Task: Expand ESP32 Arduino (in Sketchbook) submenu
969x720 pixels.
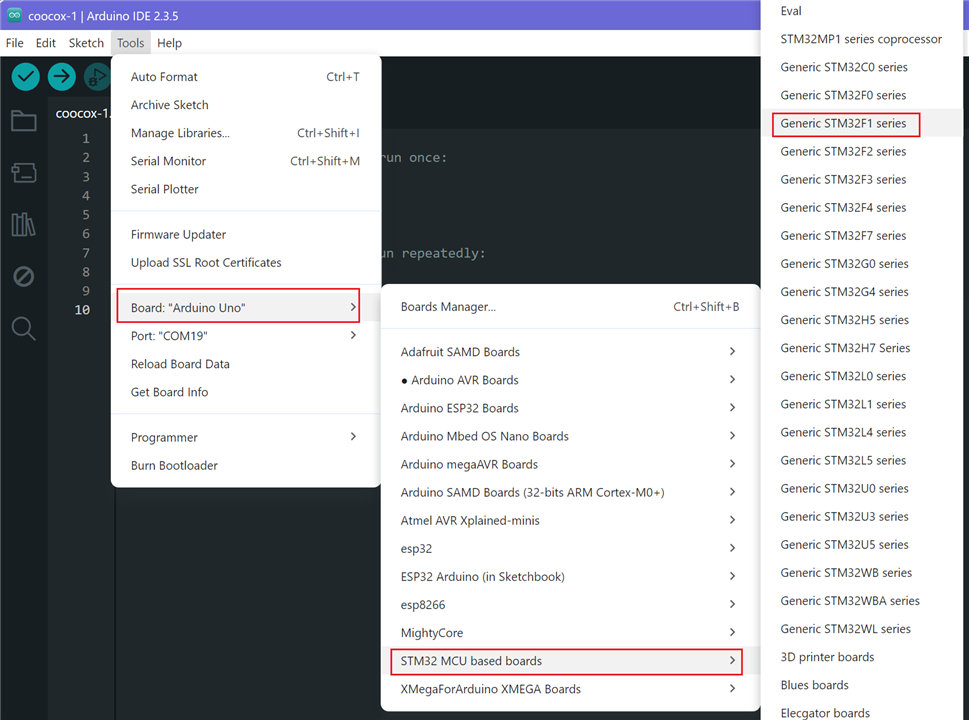Action: (570, 577)
